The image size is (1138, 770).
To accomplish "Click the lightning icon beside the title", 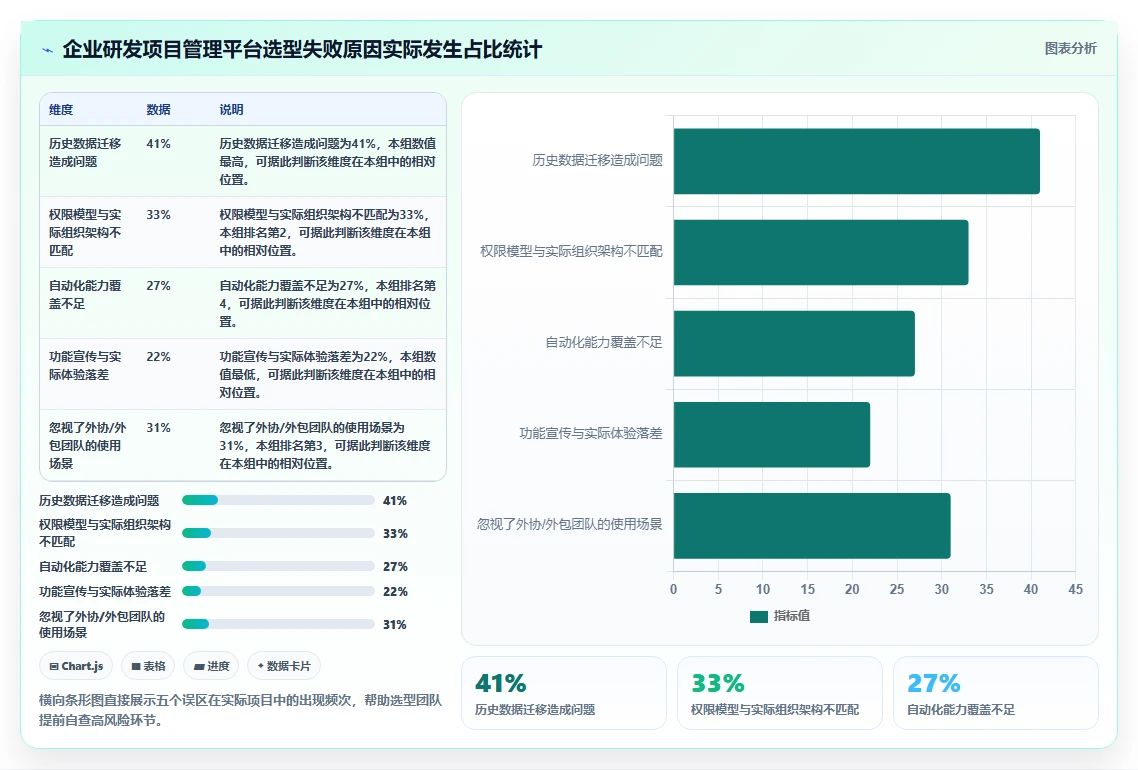I will click(48, 50).
